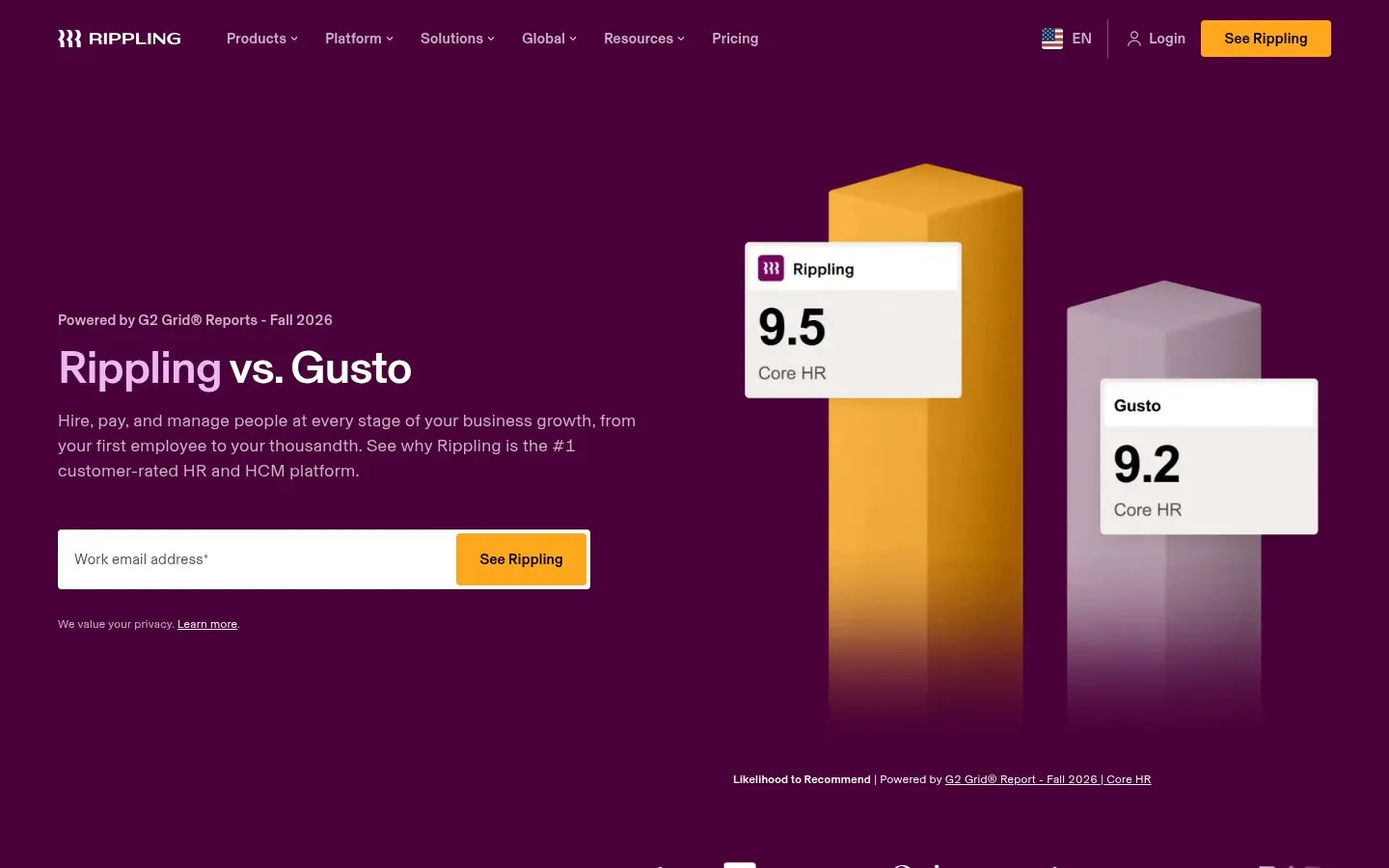Open the G2 Grid Report Fall 2026 link
Viewport: 1389px width, 868px height.
point(1048,779)
